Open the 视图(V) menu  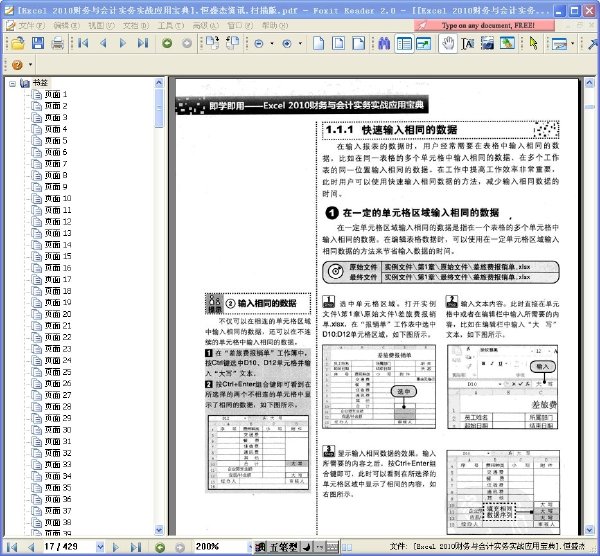(x=101, y=26)
